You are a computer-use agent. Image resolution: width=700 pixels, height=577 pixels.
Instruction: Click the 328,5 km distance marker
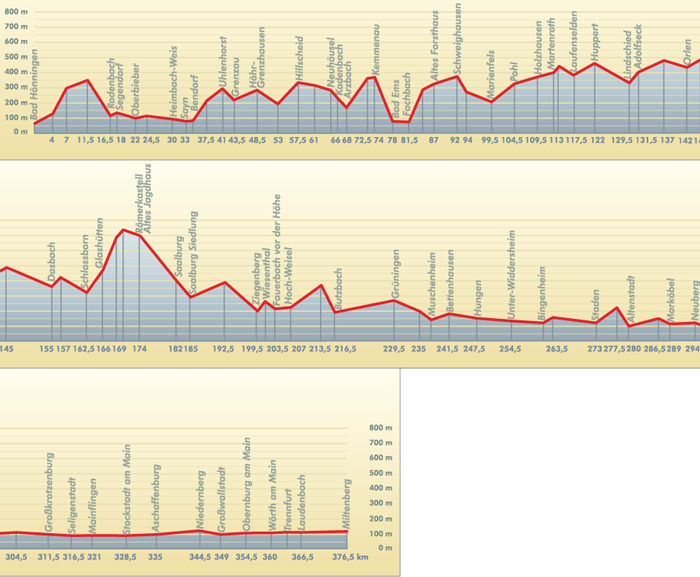125,557
